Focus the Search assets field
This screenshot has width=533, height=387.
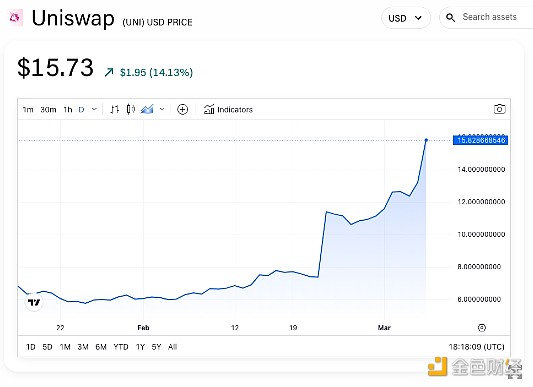(489, 17)
